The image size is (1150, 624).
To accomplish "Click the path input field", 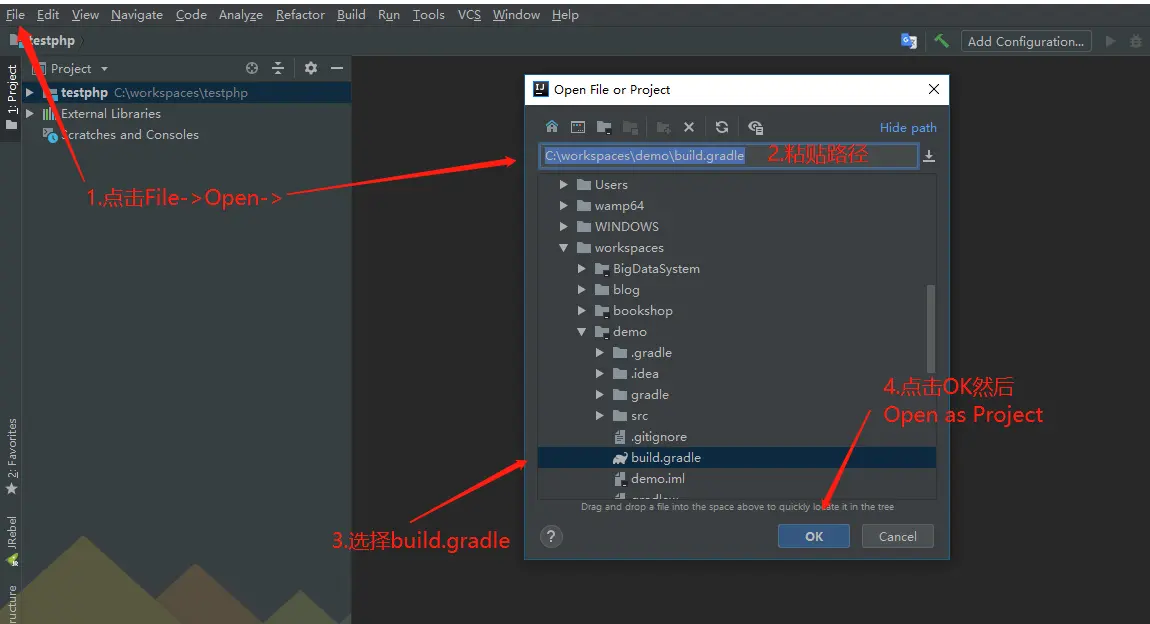I will click(x=728, y=155).
